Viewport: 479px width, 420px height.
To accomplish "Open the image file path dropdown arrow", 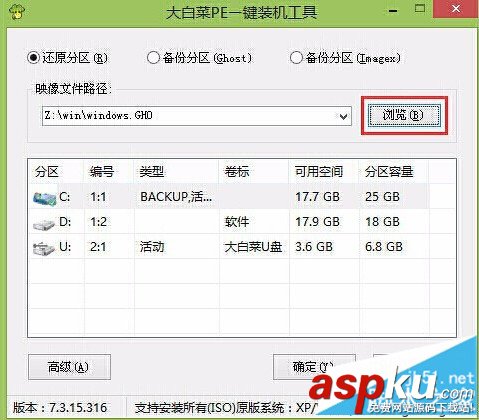I will (343, 116).
